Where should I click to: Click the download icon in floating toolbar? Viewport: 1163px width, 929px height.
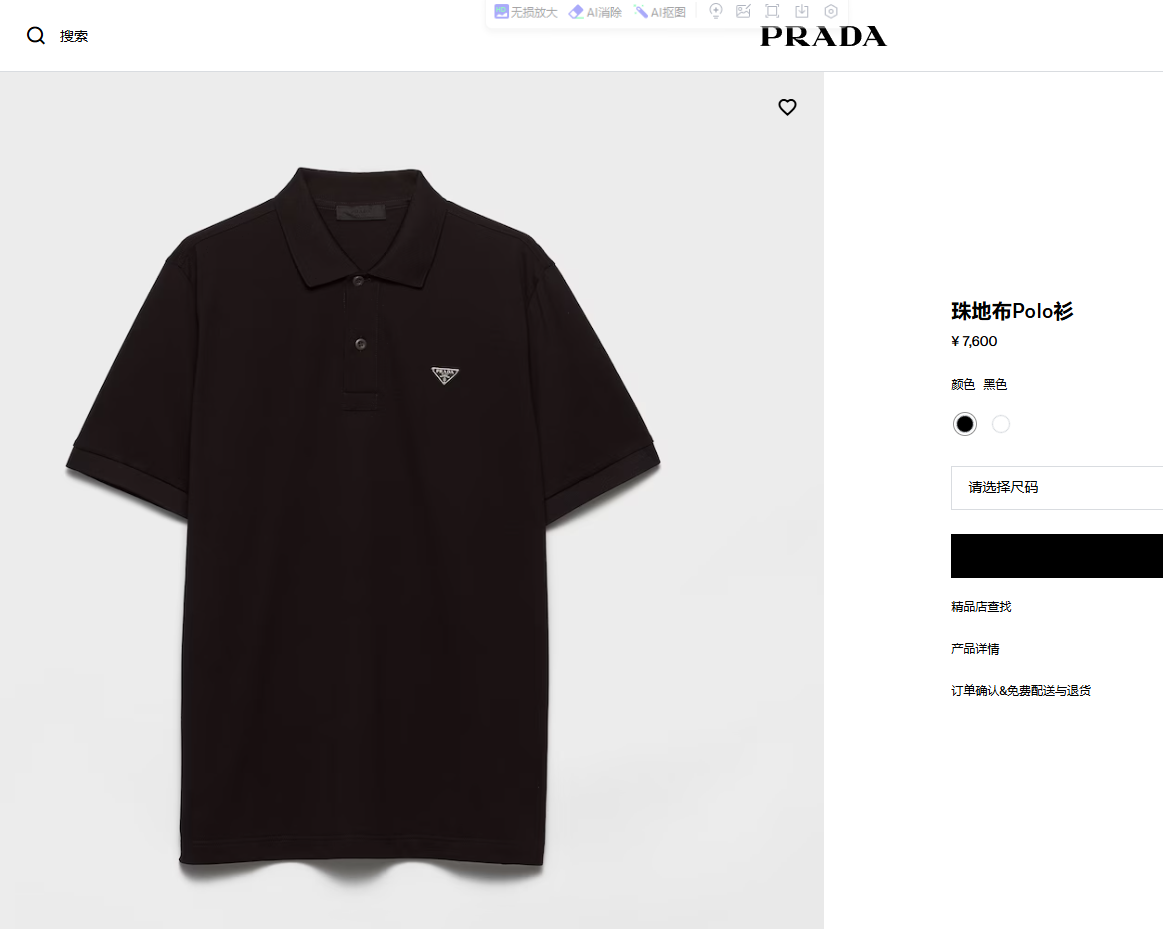802,11
